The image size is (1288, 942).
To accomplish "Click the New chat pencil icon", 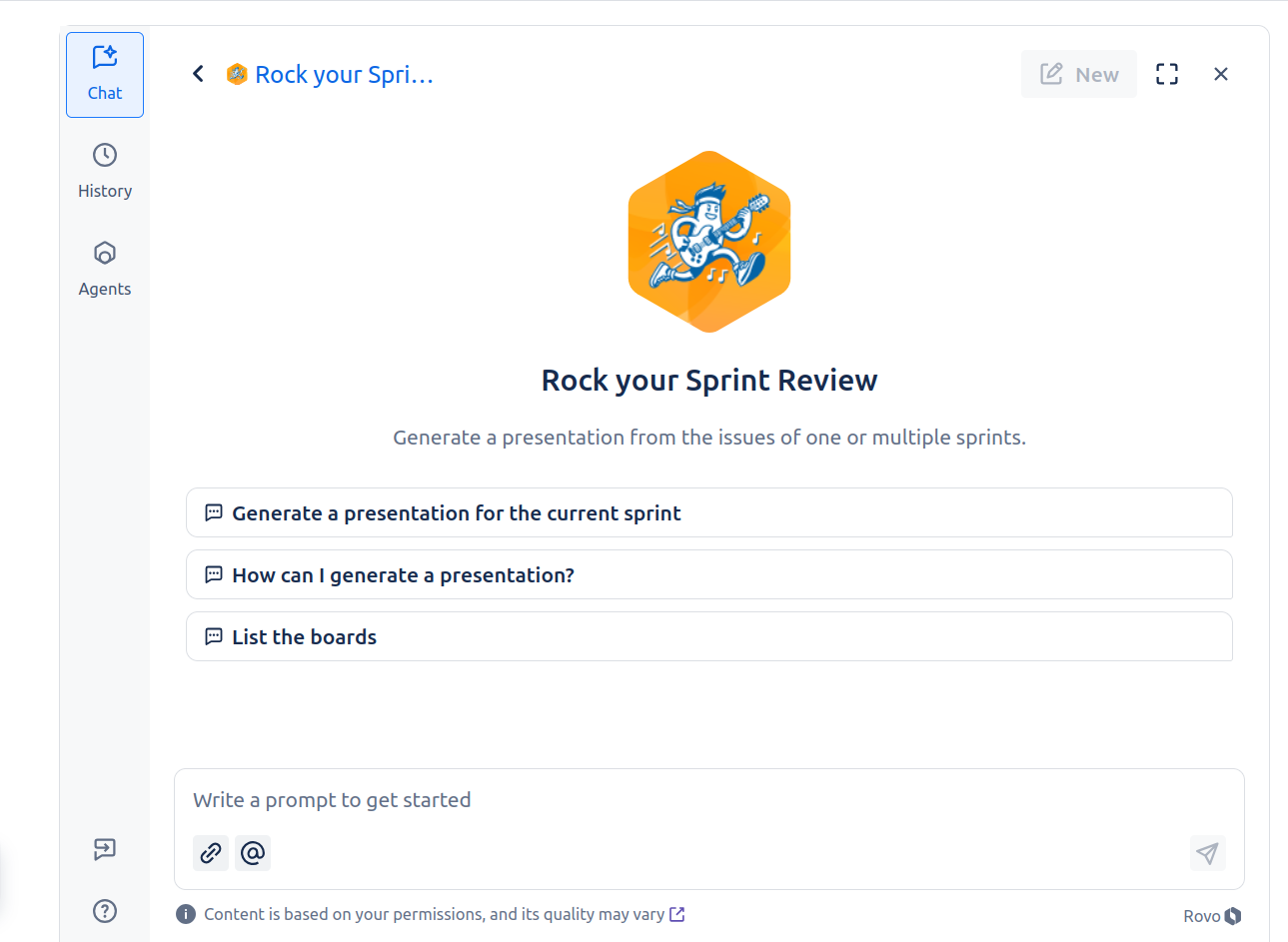I will (x=1078, y=73).
